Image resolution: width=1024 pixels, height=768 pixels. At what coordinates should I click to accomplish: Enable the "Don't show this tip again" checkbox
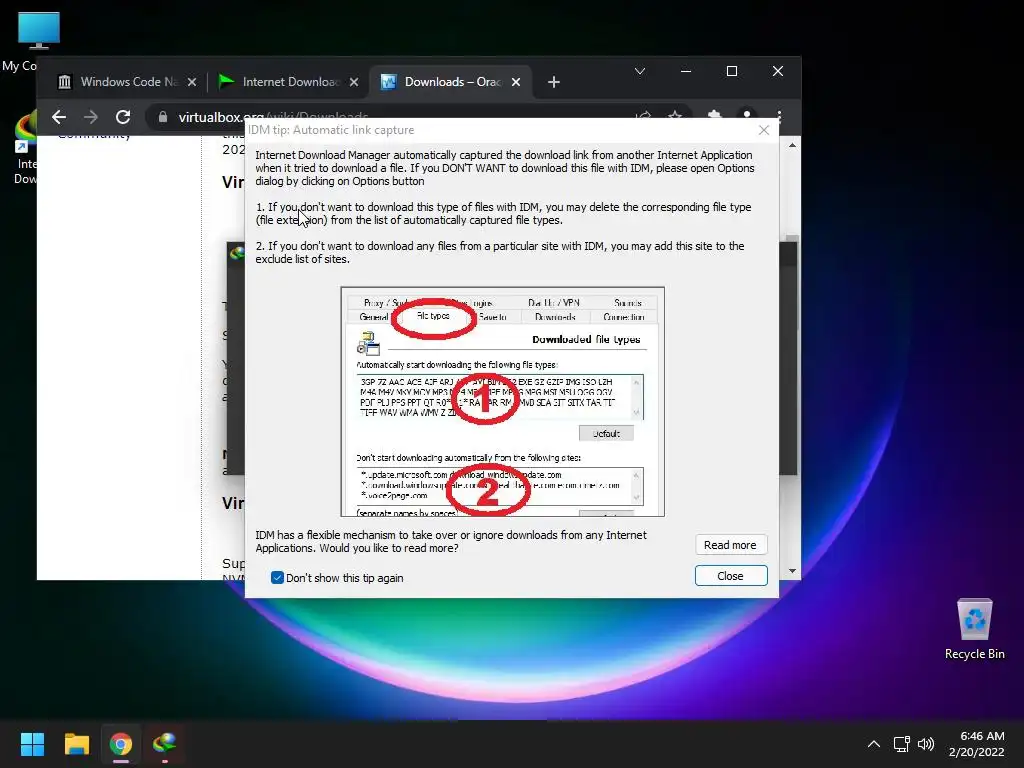pos(277,577)
